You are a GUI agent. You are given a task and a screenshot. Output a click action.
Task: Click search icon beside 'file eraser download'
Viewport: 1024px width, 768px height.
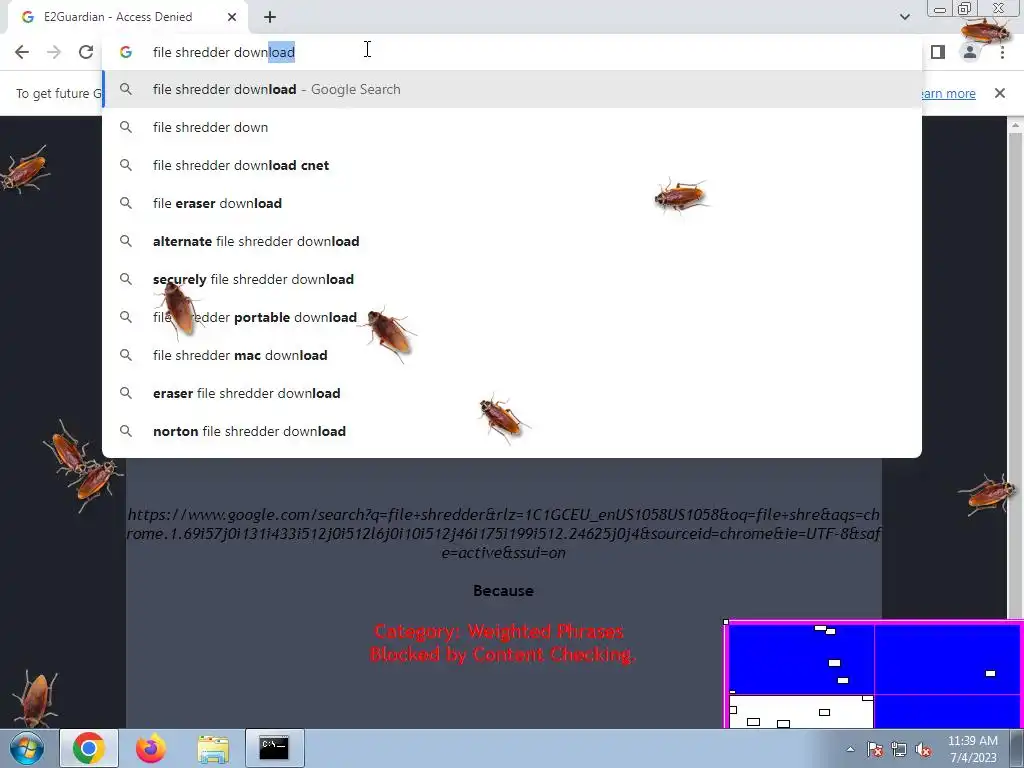tap(126, 203)
